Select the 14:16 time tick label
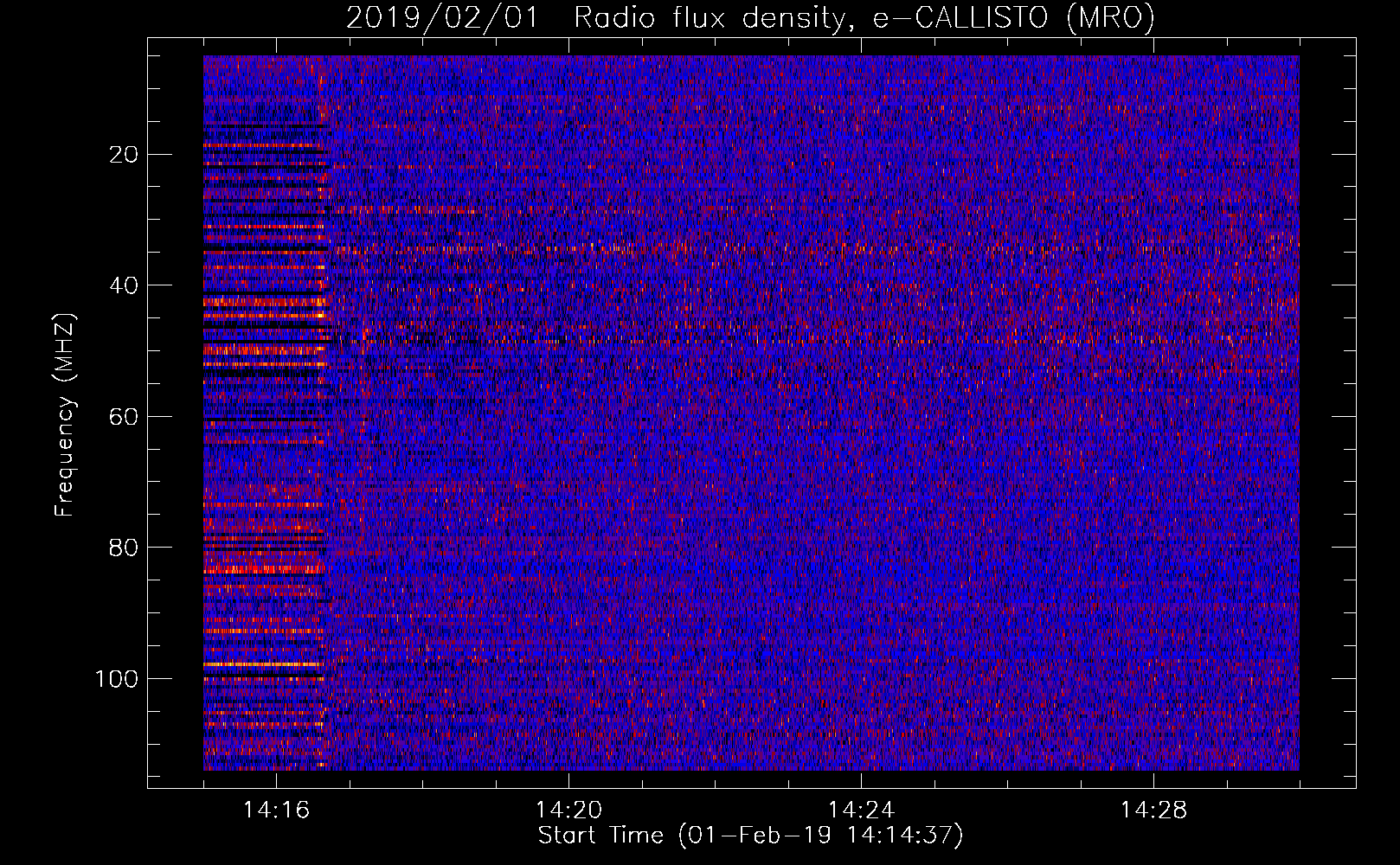This screenshot has height=865, width=1400. coord(276,811)
